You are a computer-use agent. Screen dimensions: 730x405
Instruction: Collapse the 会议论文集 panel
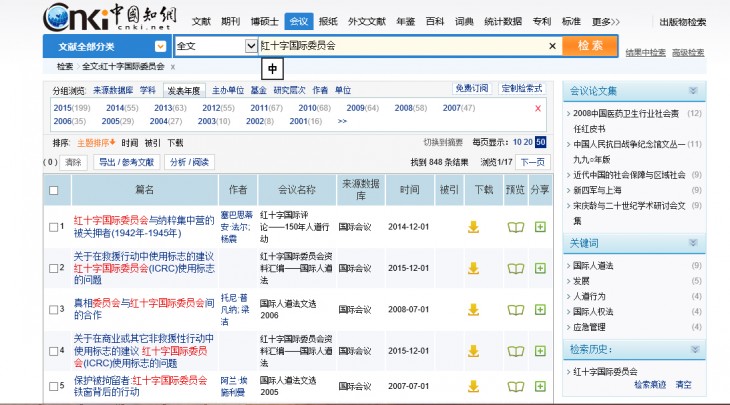(693, 90)
